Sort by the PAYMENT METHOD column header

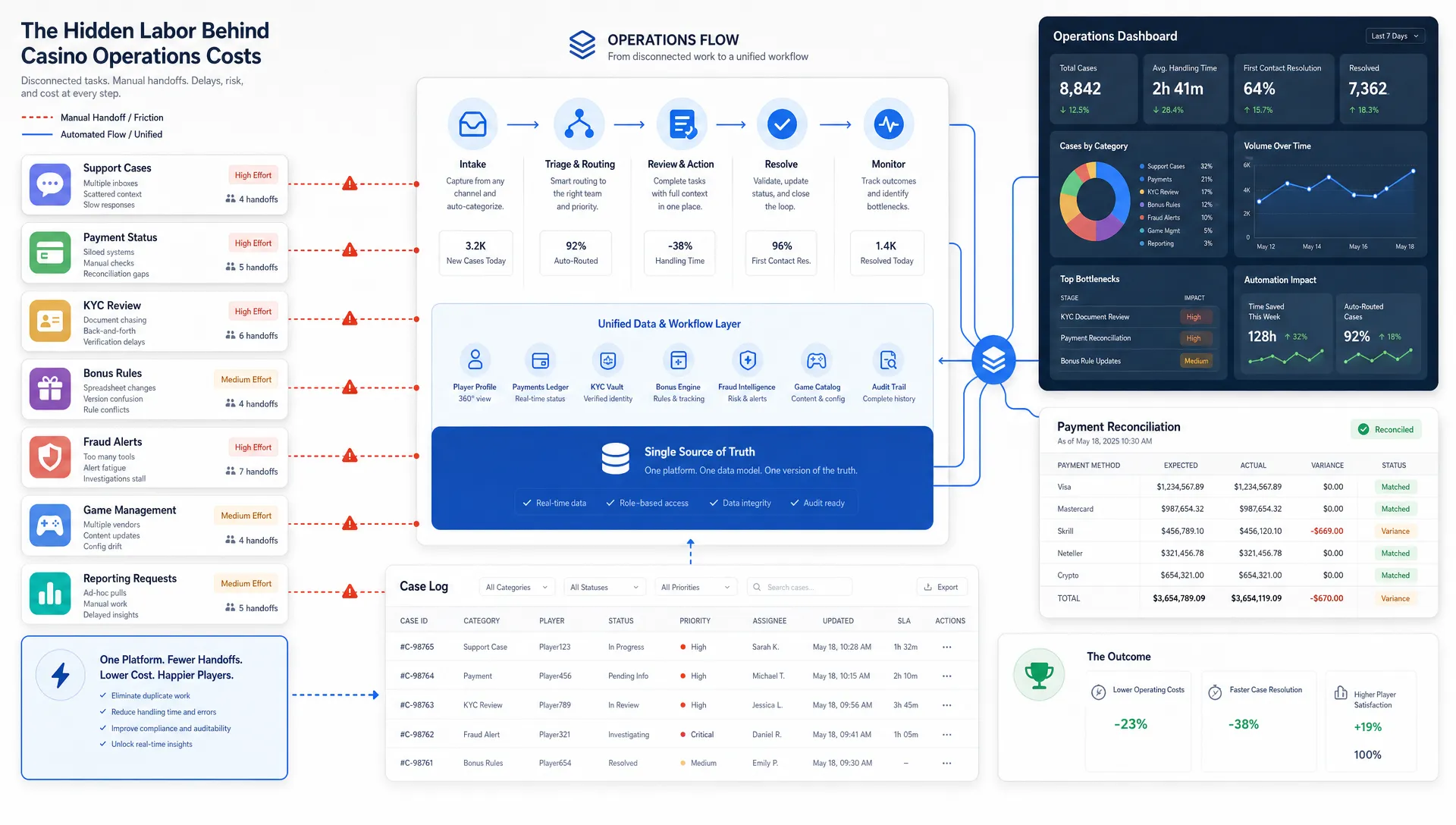1089,466
